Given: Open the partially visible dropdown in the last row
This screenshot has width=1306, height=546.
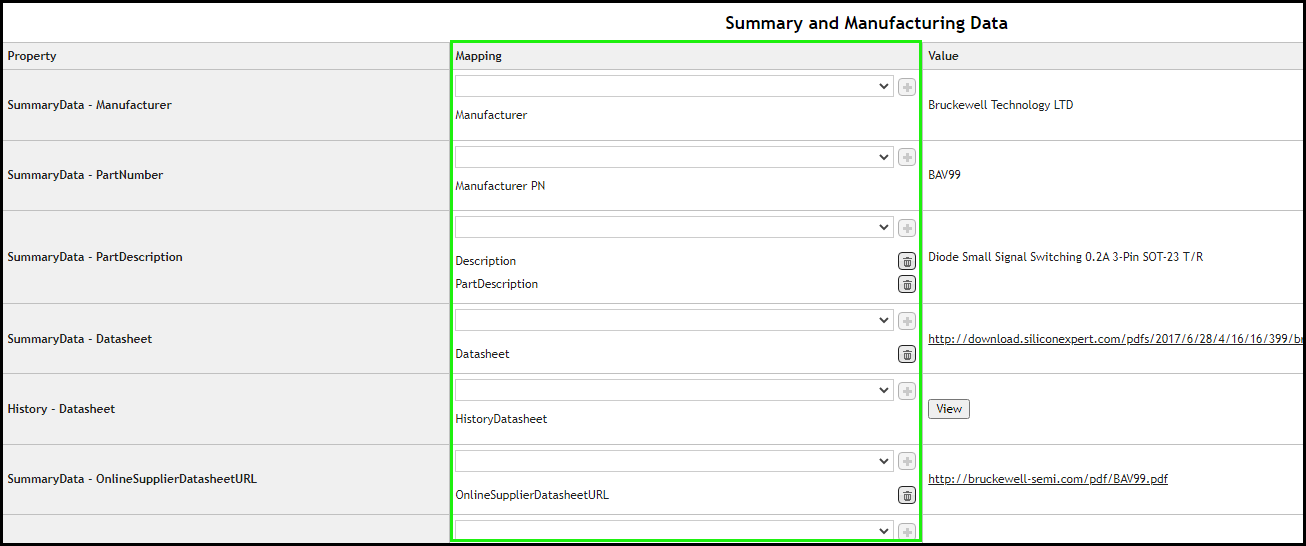Looking at the screenshot, I should [674, 530].
